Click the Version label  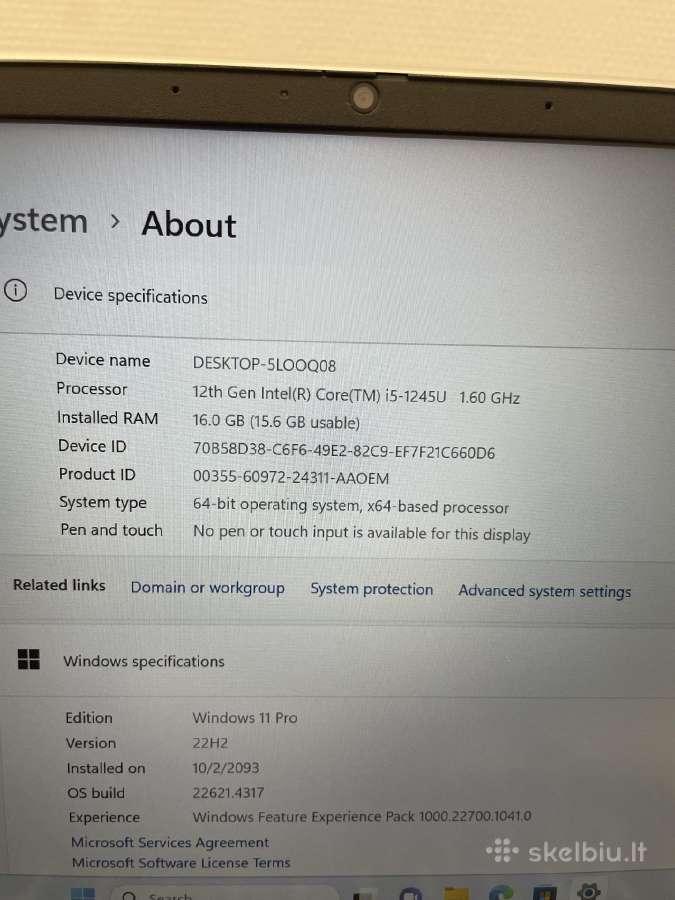coord(91,743)
